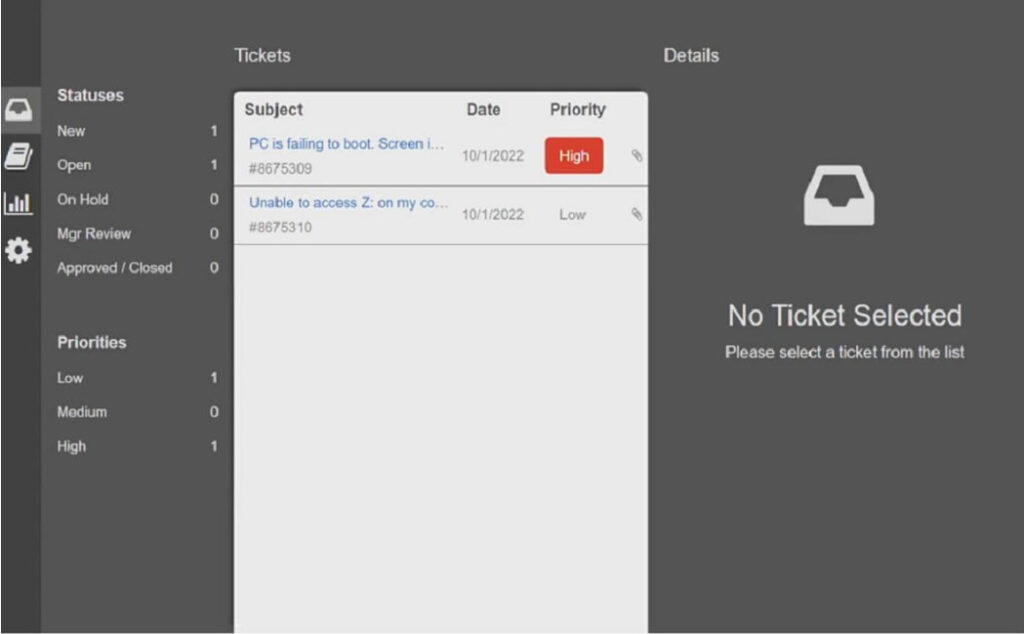This screenshot has height=634, width=1024.
Task: Sort tickets by the Subject column header
Action: (273, 110)
